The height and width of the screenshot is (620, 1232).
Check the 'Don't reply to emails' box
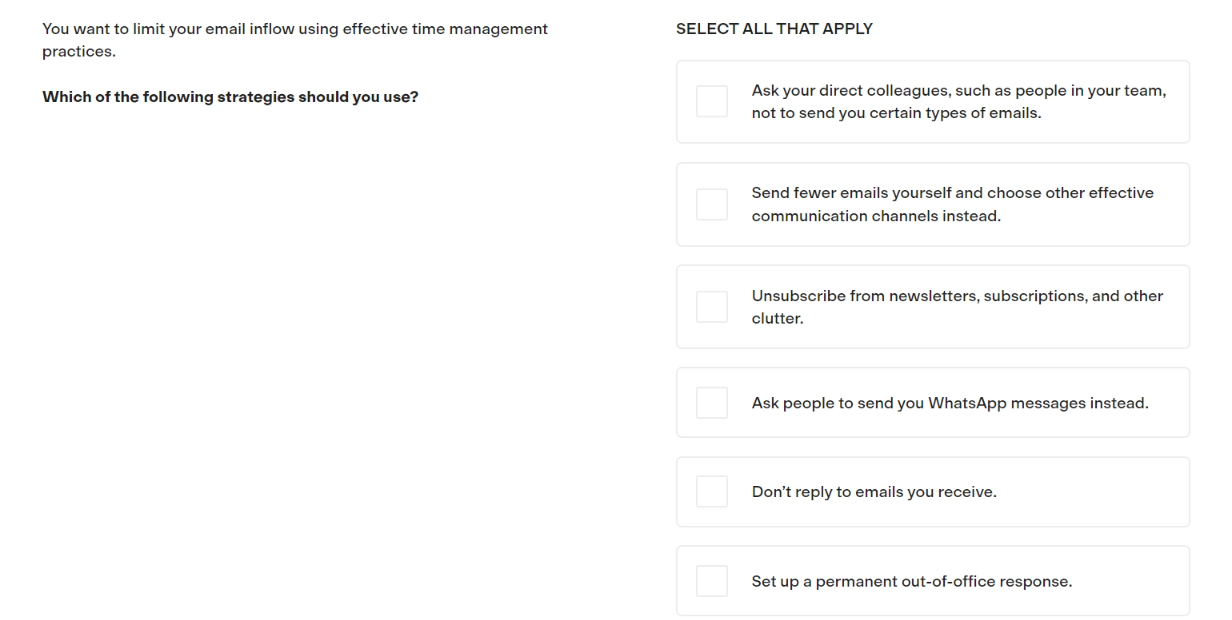[x=712, y=491]
